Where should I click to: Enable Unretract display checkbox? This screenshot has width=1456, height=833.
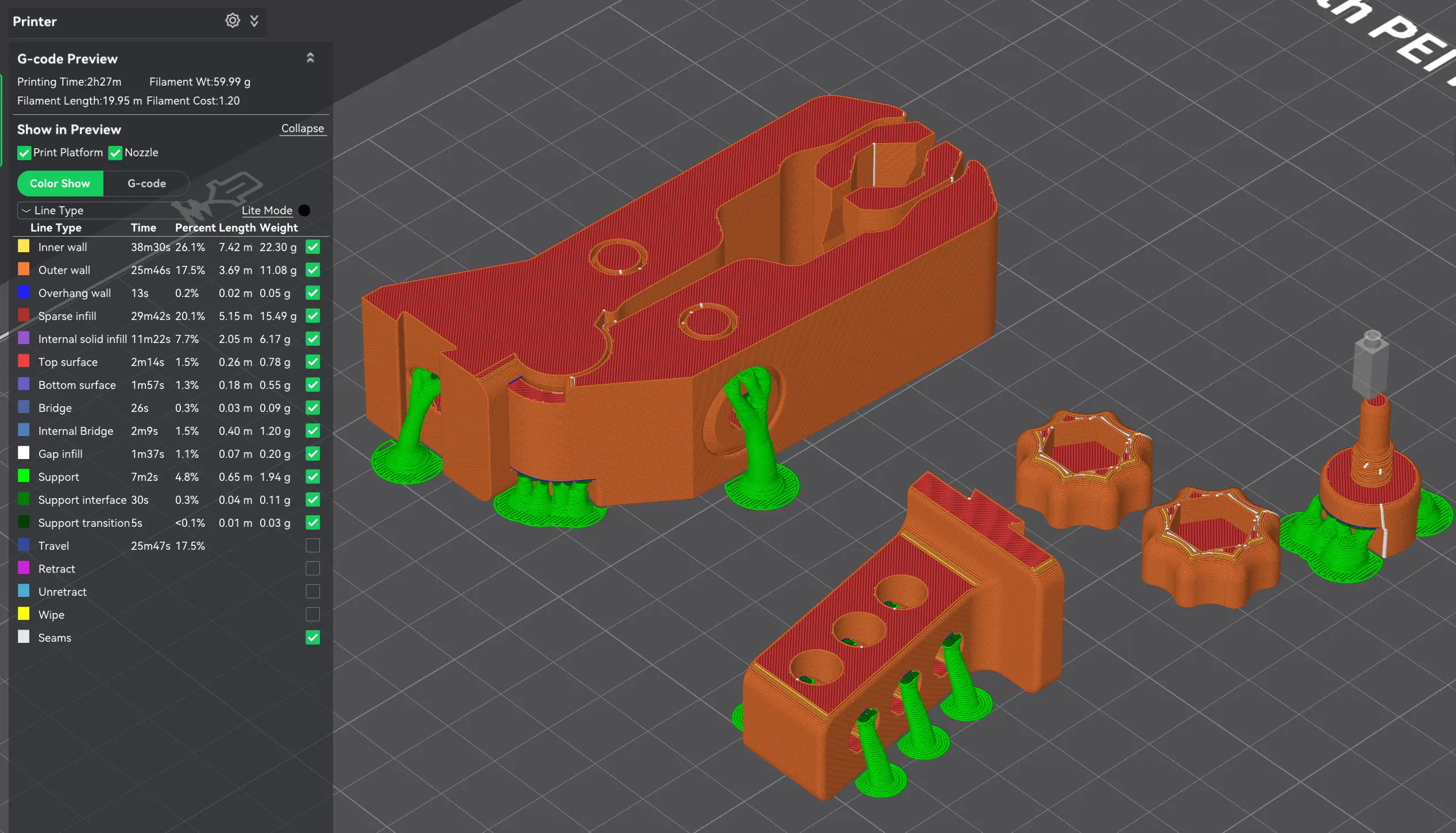(313, 592)
